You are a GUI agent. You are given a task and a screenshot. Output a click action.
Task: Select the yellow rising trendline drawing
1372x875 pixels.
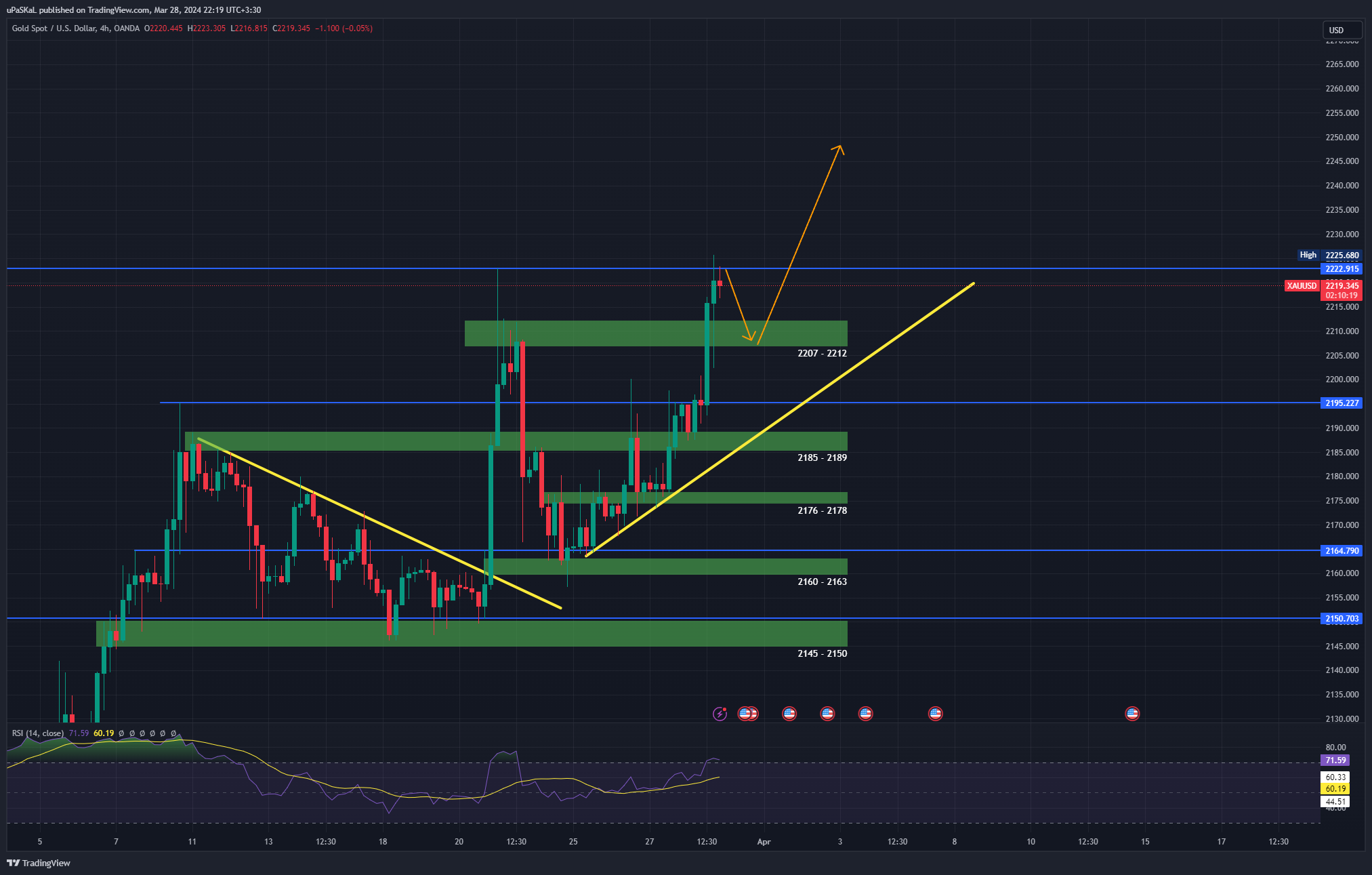click(779, 420)
